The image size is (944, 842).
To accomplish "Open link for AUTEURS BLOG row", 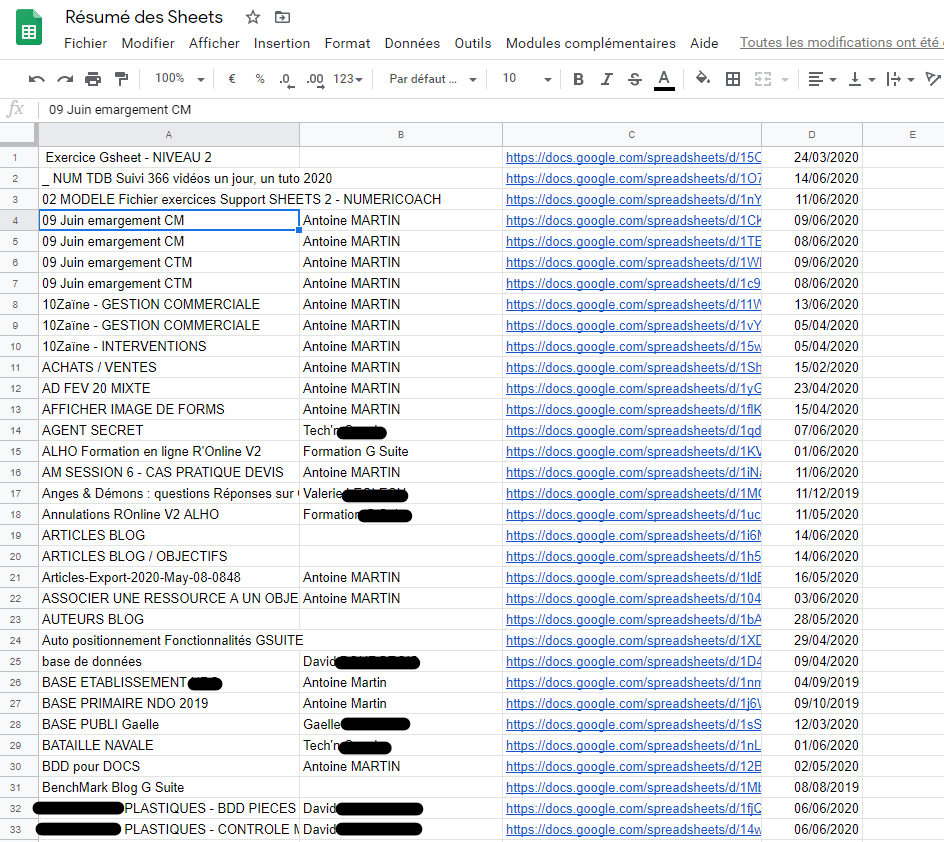I will 633,620.
